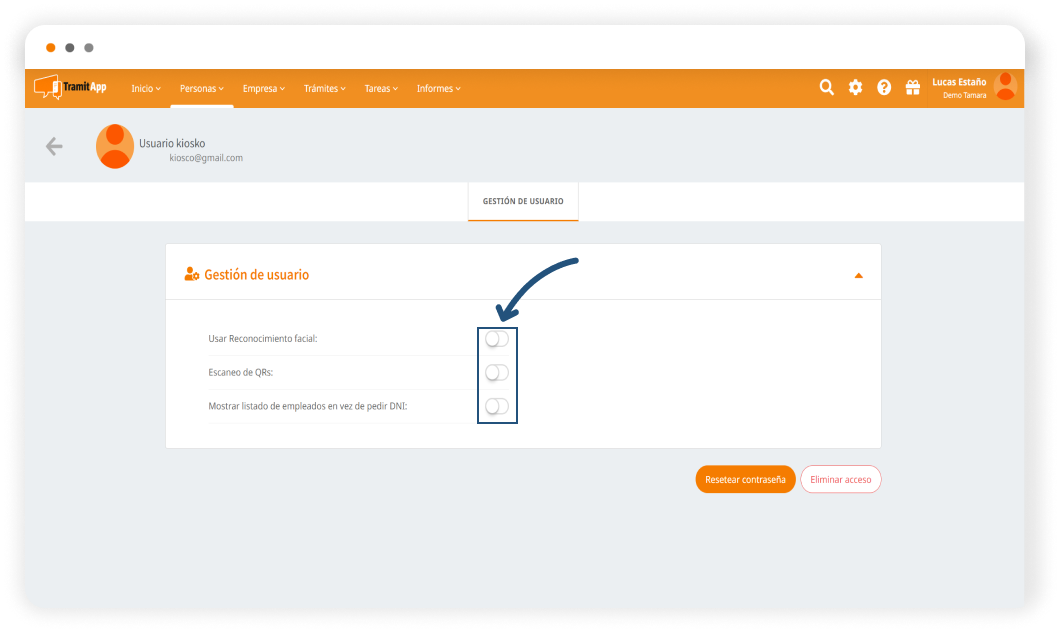Open settings gear icon in header
Viewport: 1061px width, 633px height.
coord(855,88)
